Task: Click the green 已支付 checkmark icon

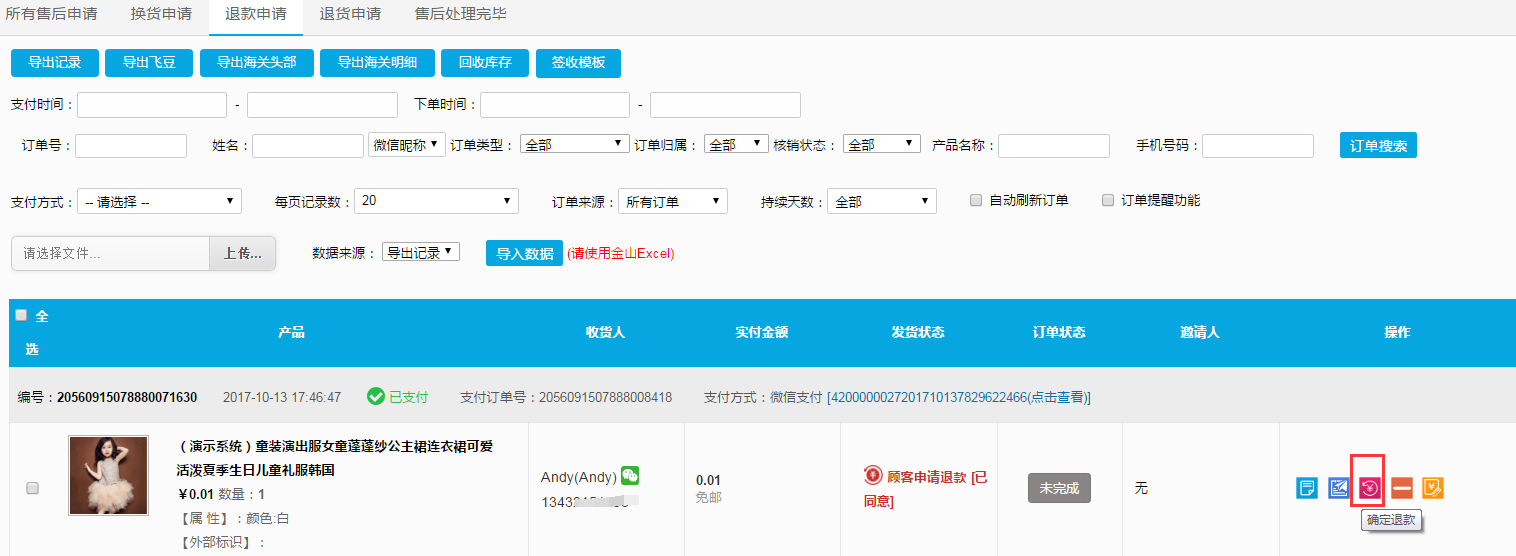Action: pyautogui.click(x=376, y=397)
